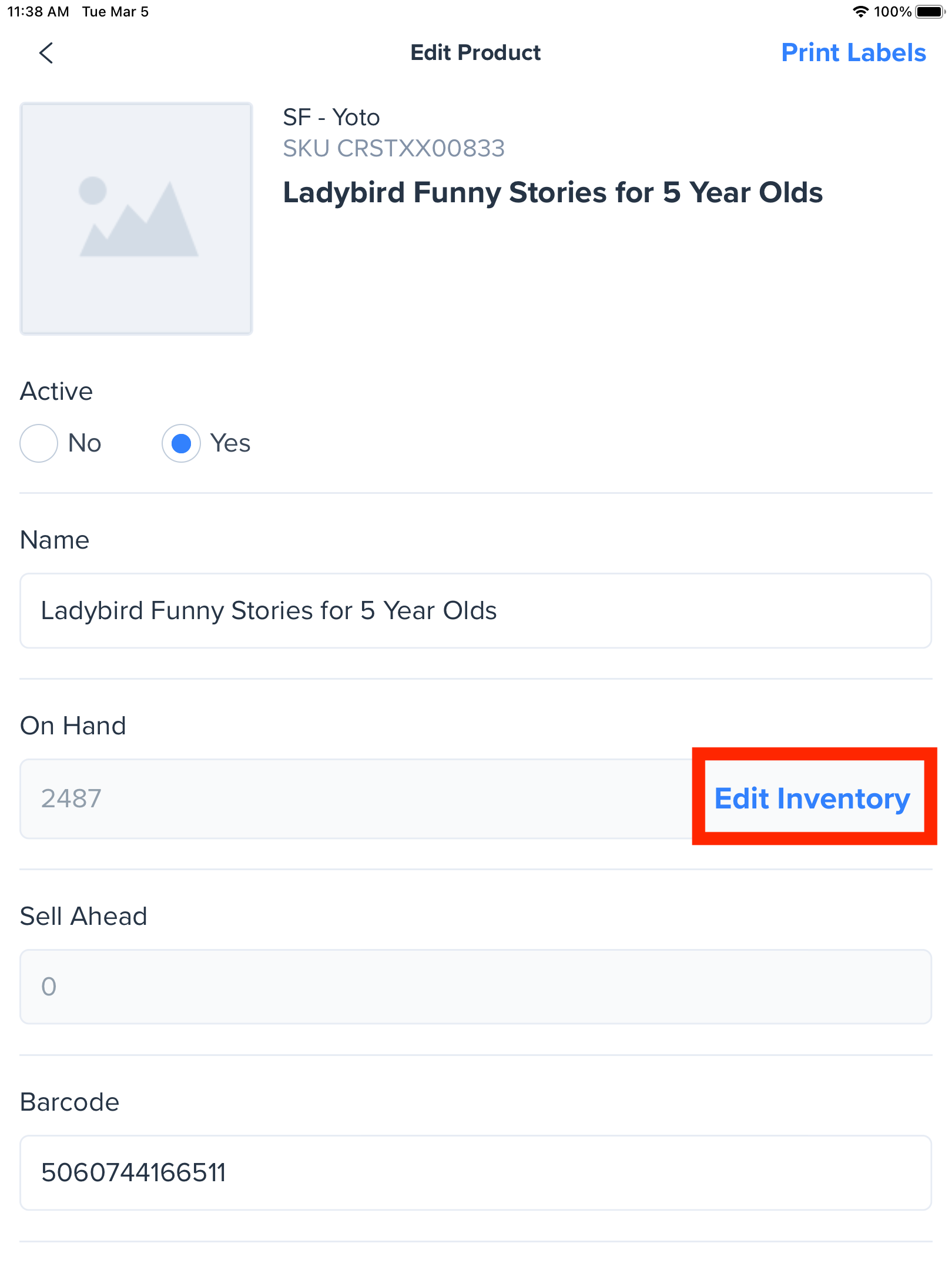Screen dimensions: 952x1270
Task: Focus the Name text field
Action: (475, 611)
